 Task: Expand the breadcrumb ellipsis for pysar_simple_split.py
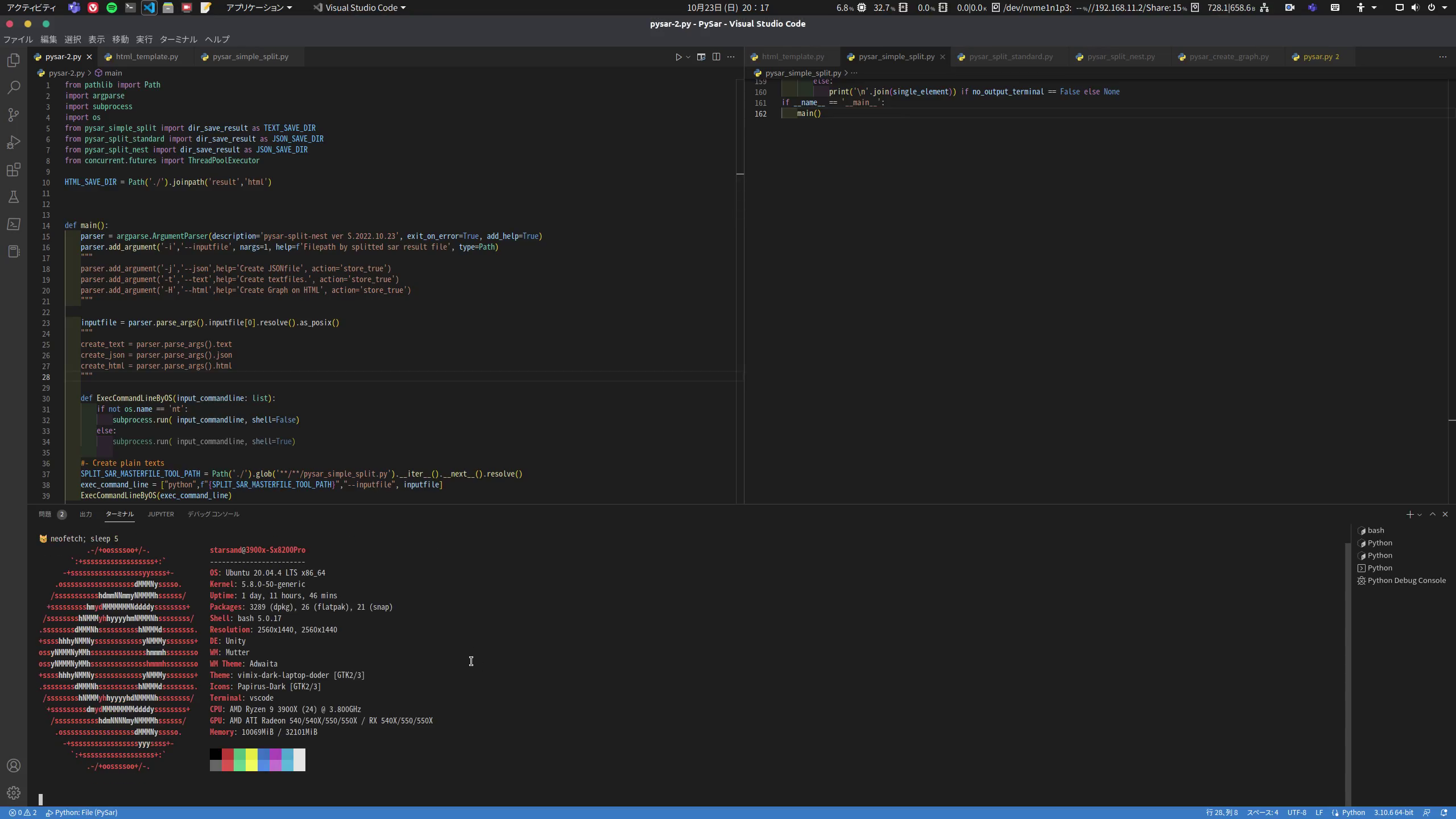coord(854,73)
